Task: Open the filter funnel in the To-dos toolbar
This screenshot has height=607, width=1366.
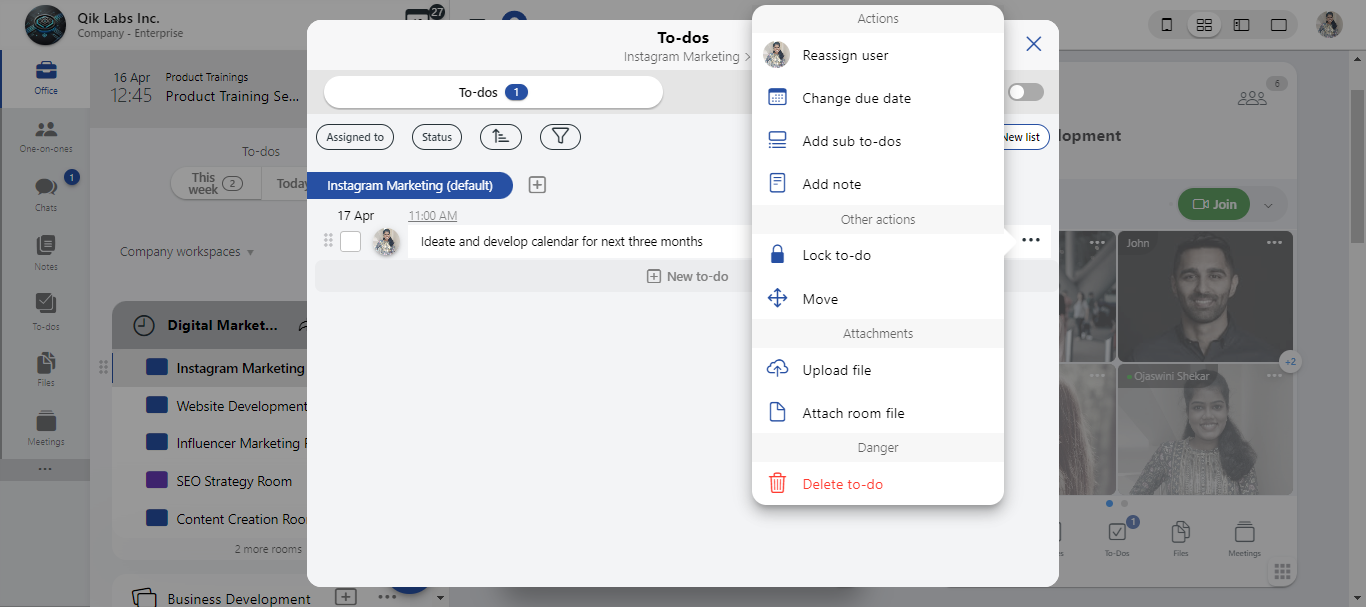Action: 560,137
